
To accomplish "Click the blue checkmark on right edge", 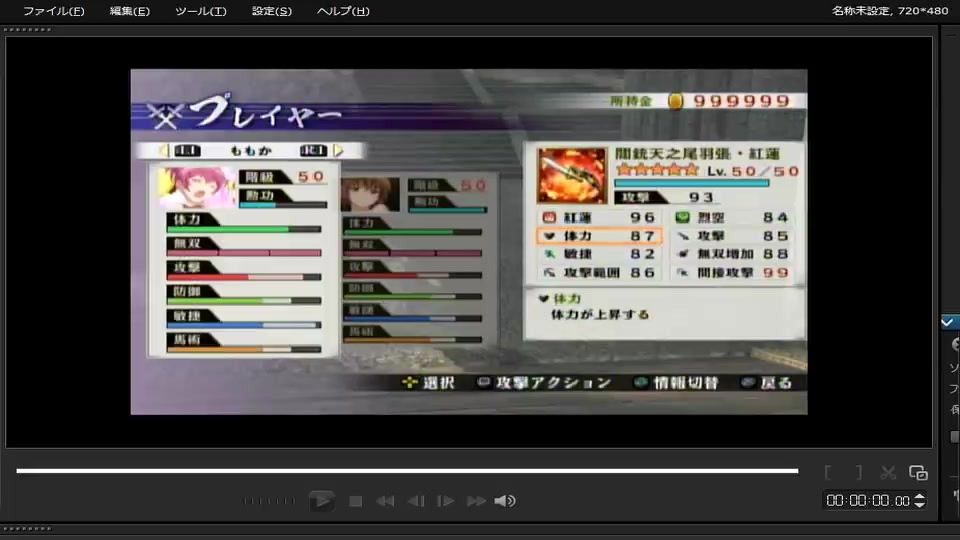I will click(x=948, y=322).
